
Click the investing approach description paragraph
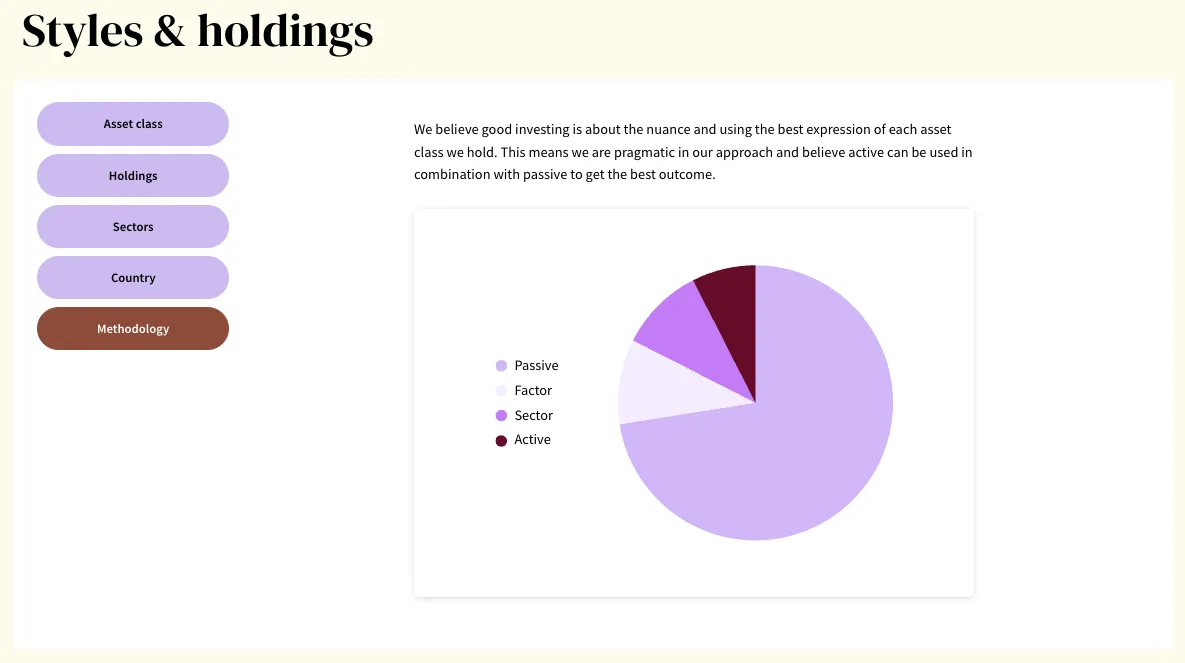pyautogui.click(x=692, y=152)
